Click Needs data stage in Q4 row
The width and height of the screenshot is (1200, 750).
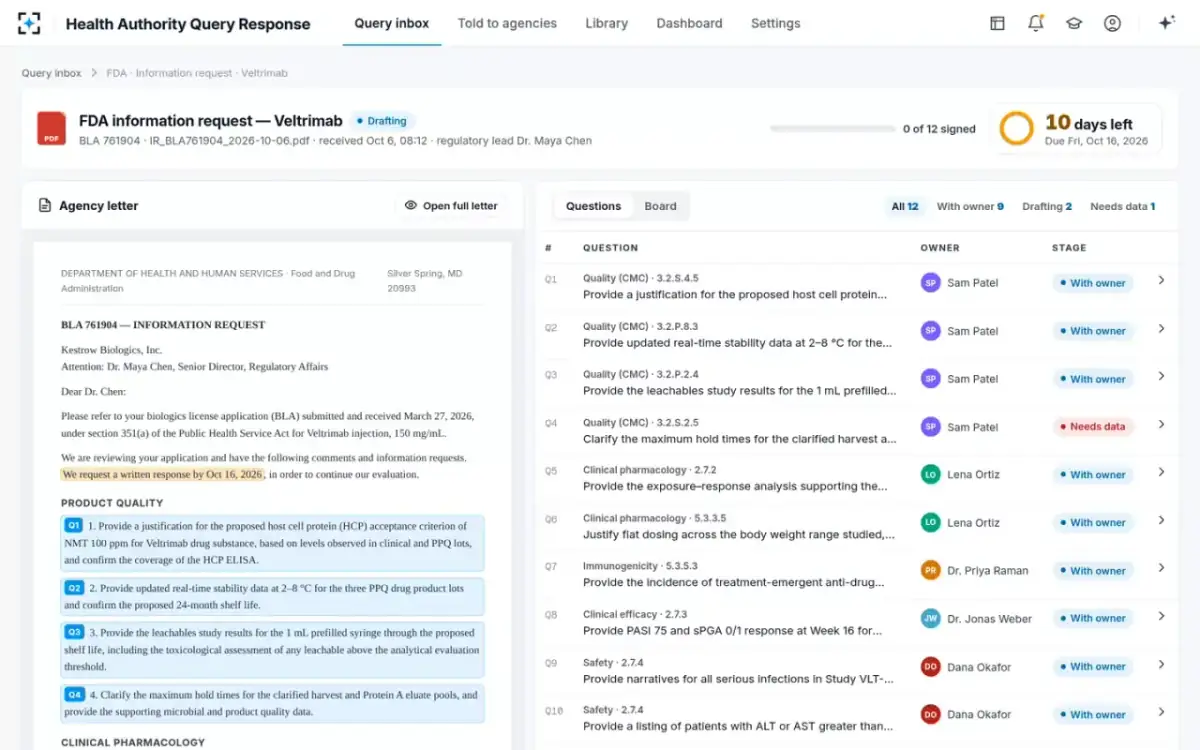(1091, 427)
